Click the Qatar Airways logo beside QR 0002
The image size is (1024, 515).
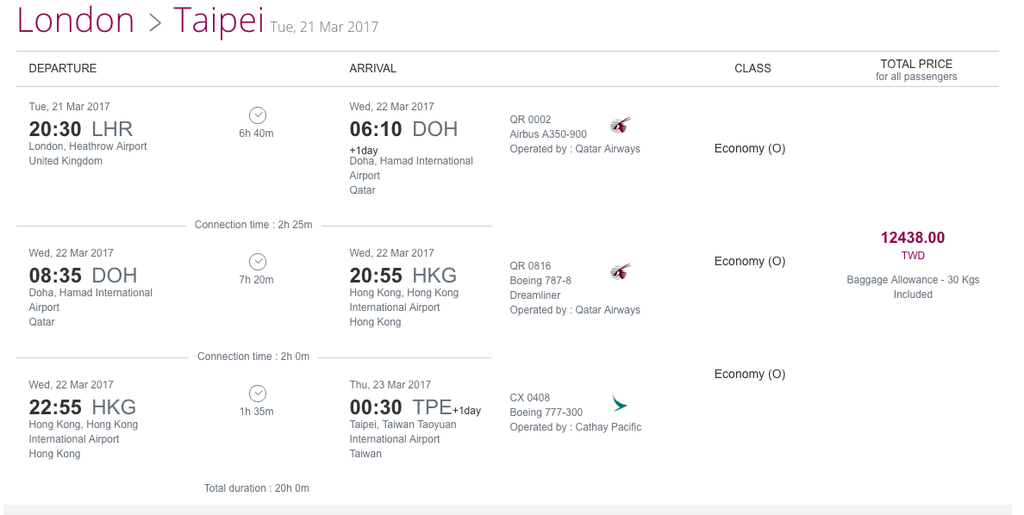click(x=620, y=125)
